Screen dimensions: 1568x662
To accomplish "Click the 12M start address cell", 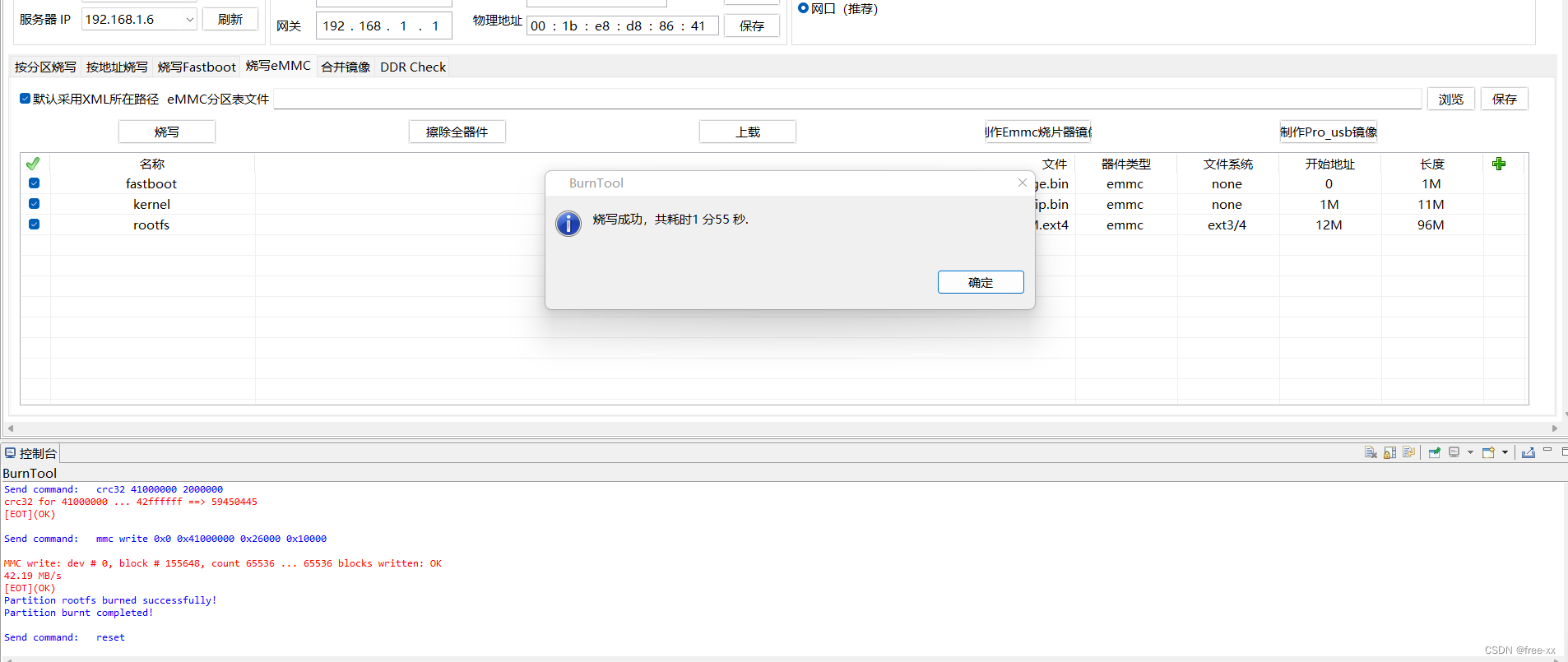I will coord(1329,225).
